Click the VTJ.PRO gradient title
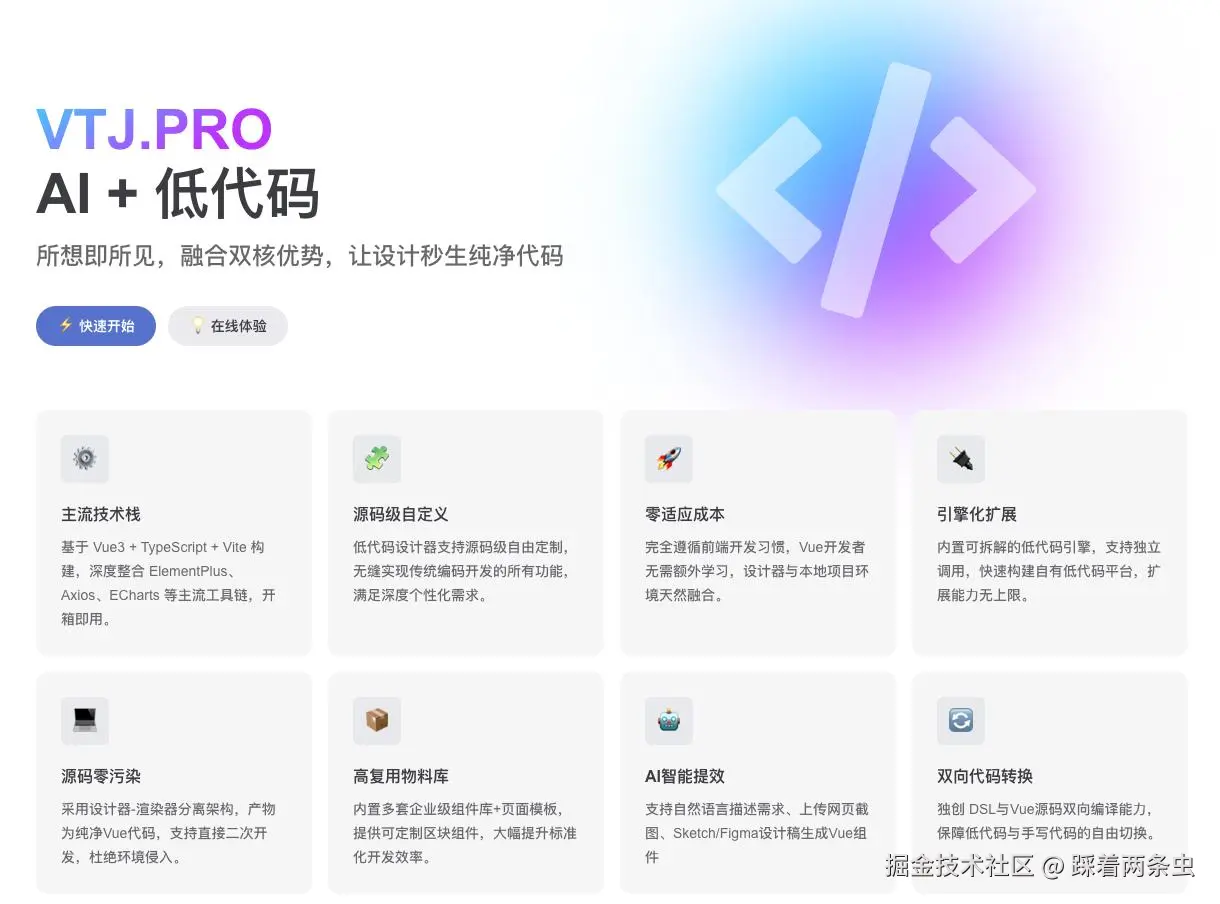Viewport: 1220px width, 904px height. coord(154,129)
